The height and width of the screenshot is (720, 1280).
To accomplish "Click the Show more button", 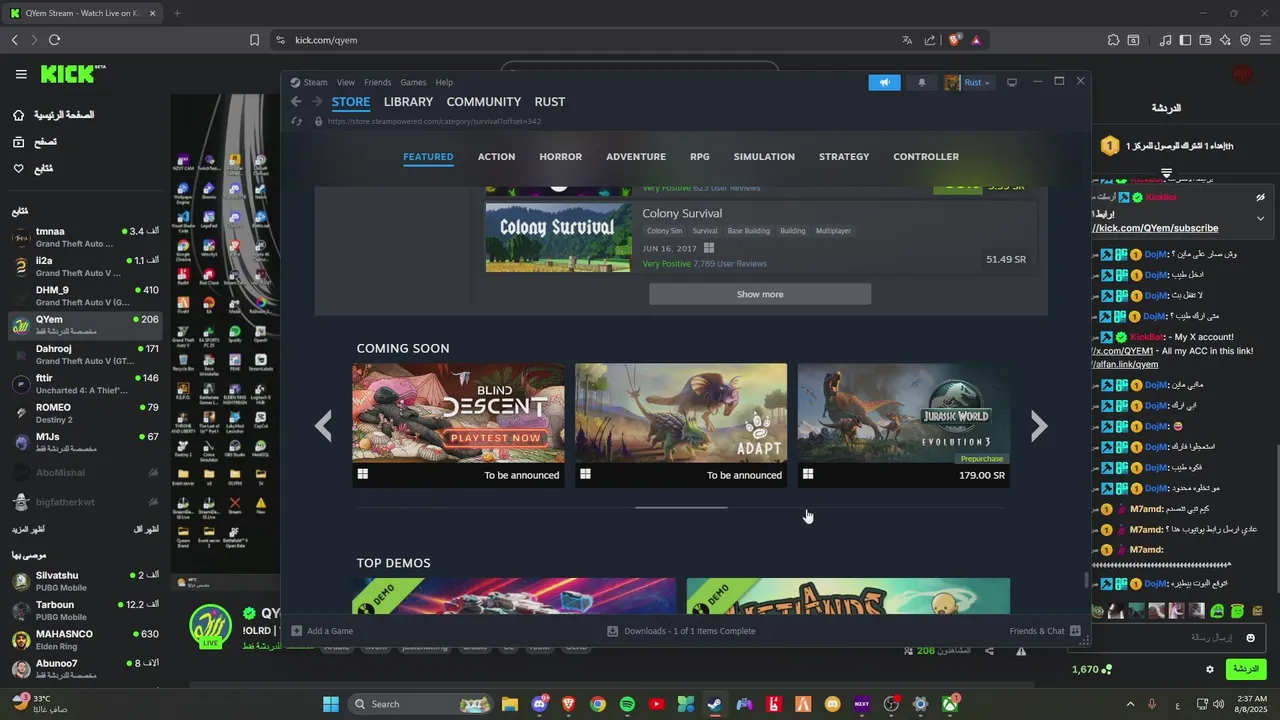I will (760, 294).
